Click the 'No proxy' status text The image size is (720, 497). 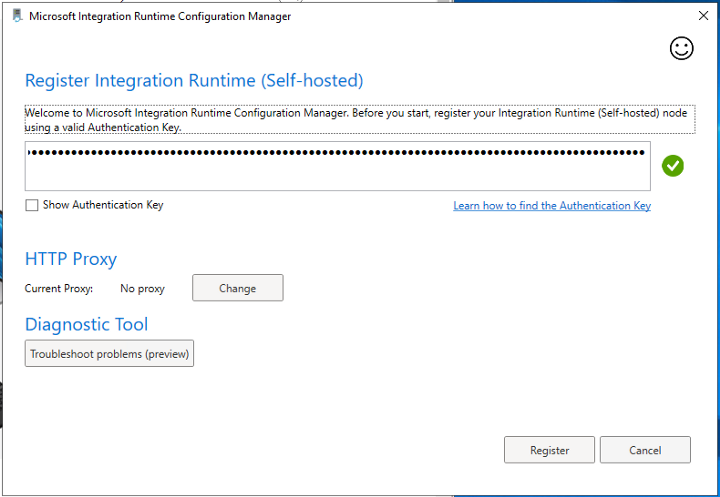142,289
